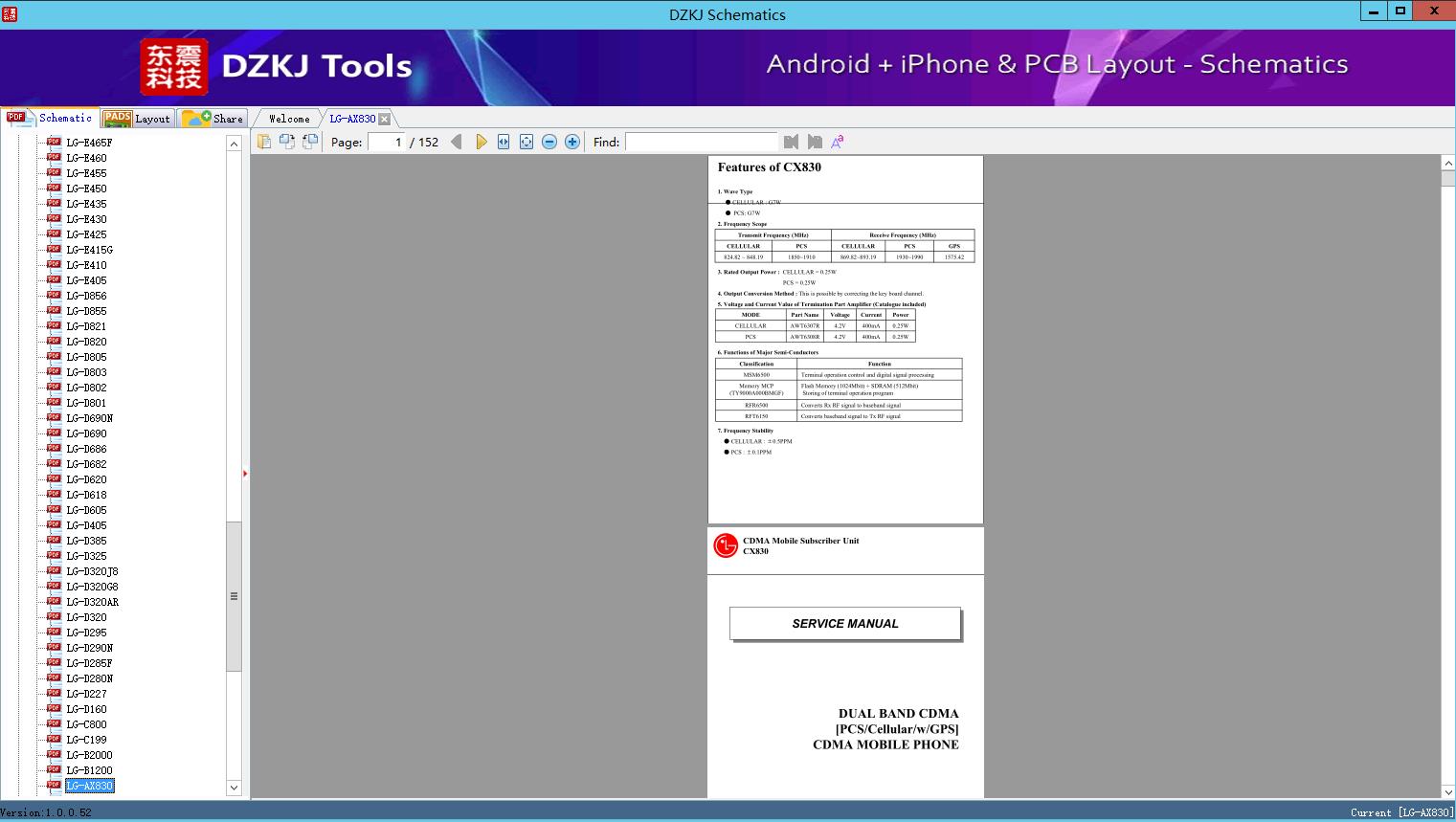Screen dimensions: 1456x822
Task: Open LG-E415G schematic
Action: click(89, 250)
